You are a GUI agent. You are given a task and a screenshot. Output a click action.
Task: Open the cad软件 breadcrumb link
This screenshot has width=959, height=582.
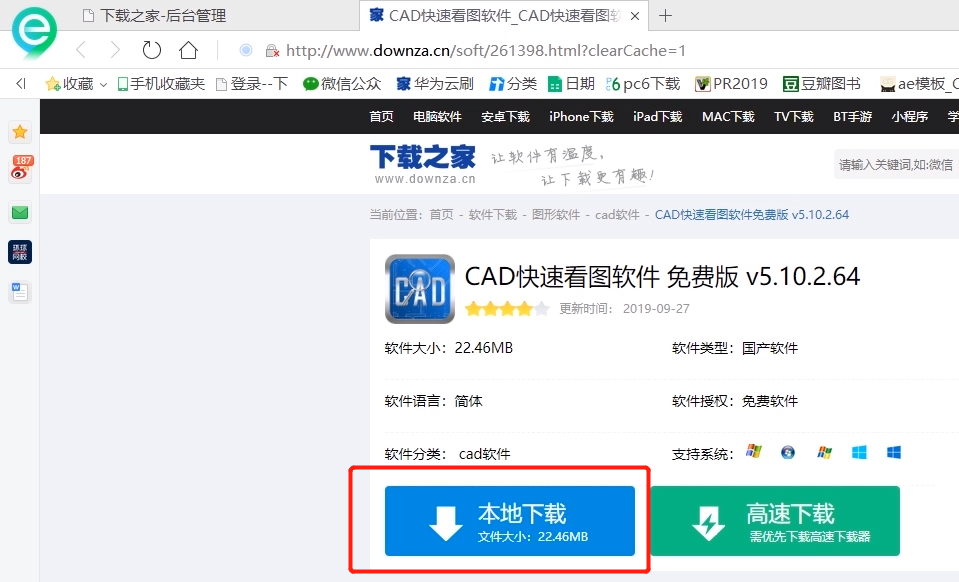pyautogui.click(x=616, y=213)
